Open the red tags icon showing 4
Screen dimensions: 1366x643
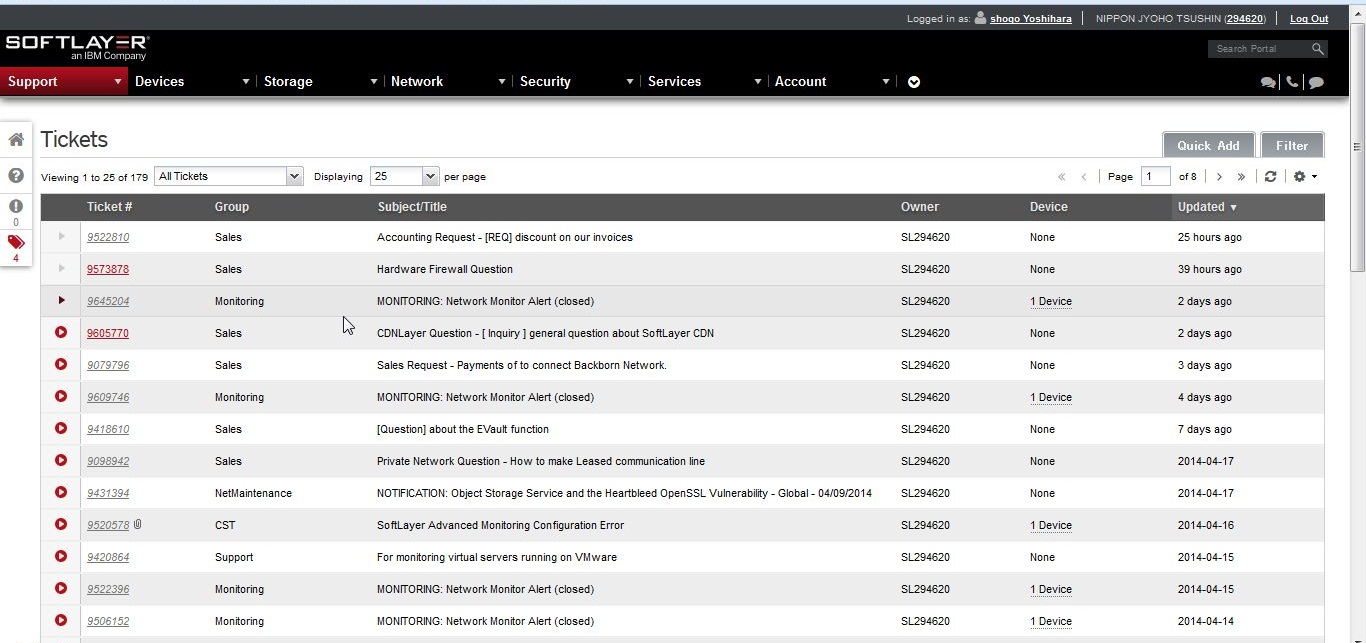pos(16,242)
